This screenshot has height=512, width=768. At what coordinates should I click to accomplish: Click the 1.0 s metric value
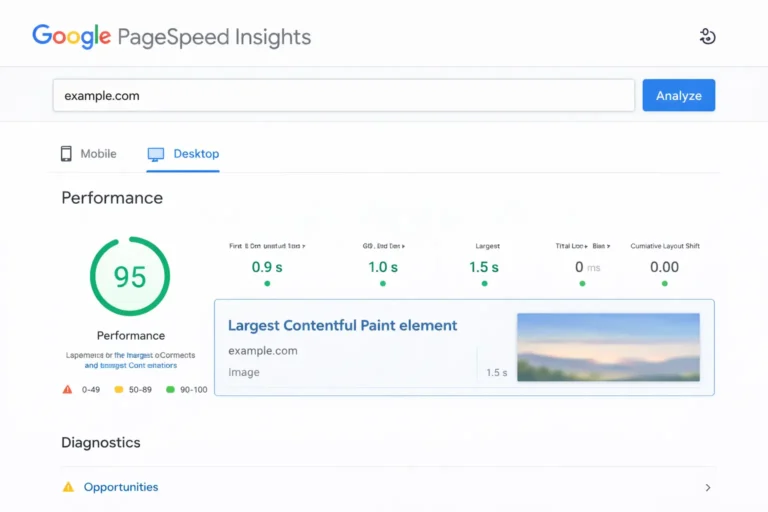click(x=383, y=267)
